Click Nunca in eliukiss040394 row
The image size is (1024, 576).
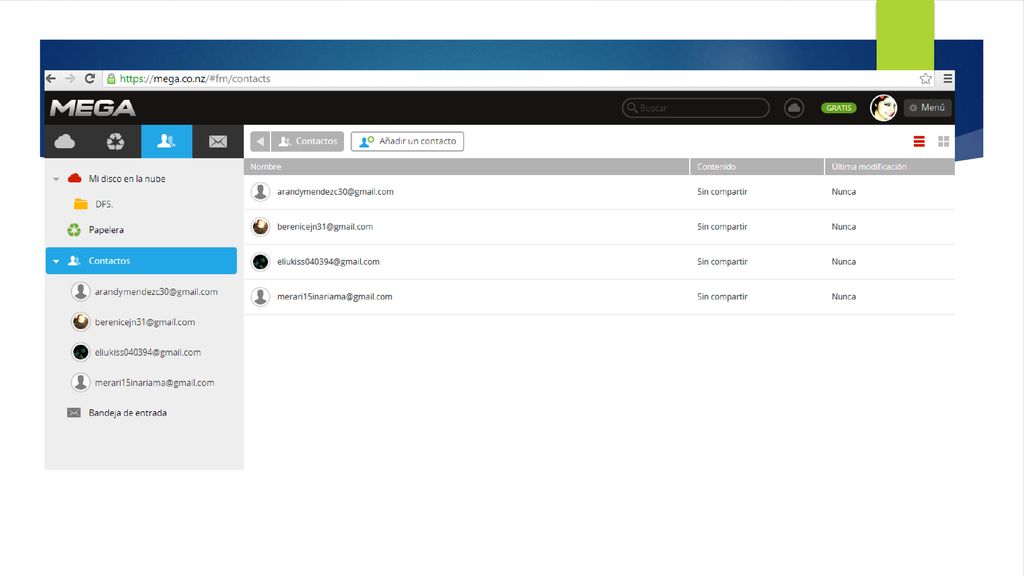tap(844, 261)
